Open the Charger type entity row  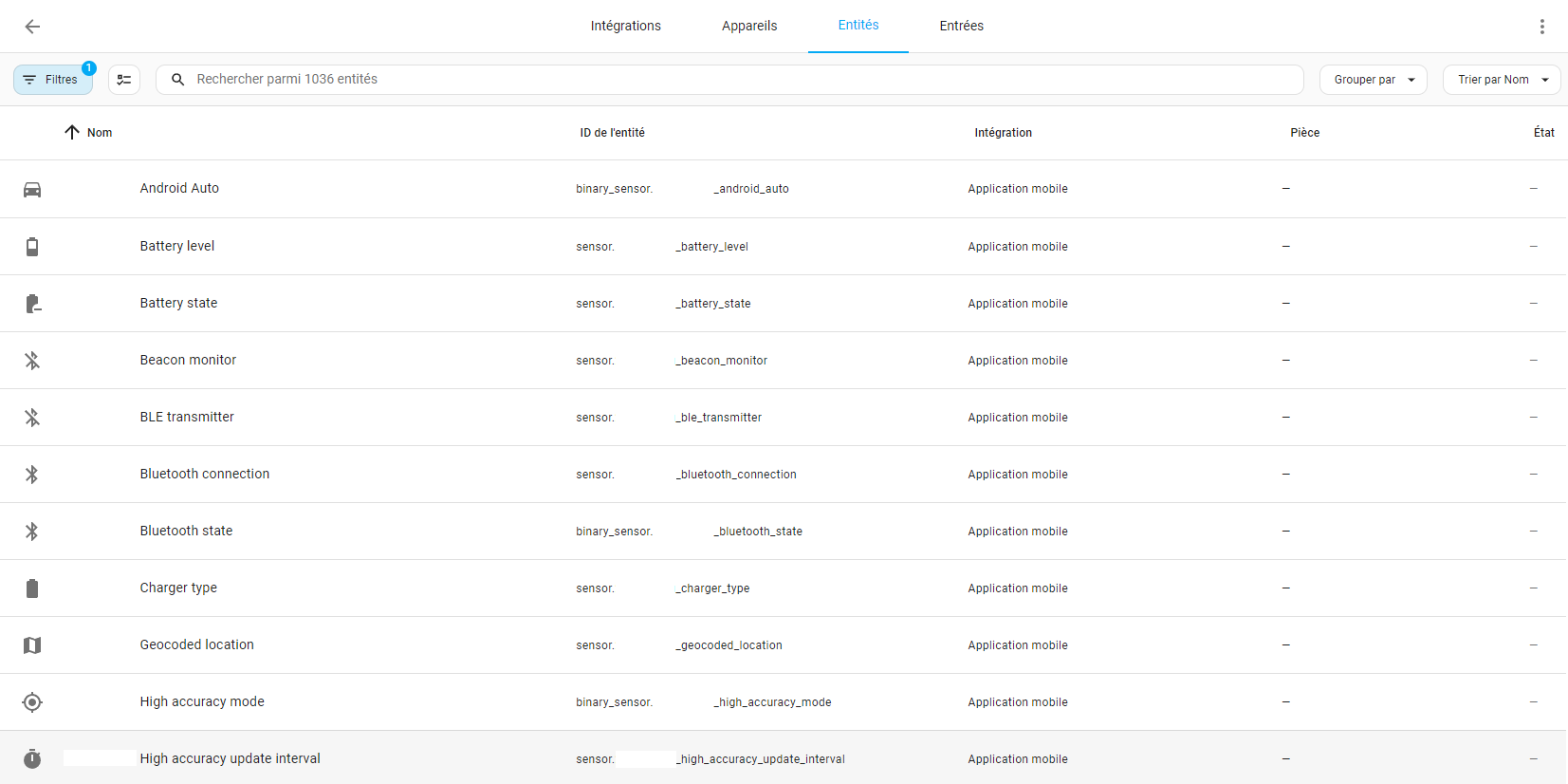tap(178, 588)
